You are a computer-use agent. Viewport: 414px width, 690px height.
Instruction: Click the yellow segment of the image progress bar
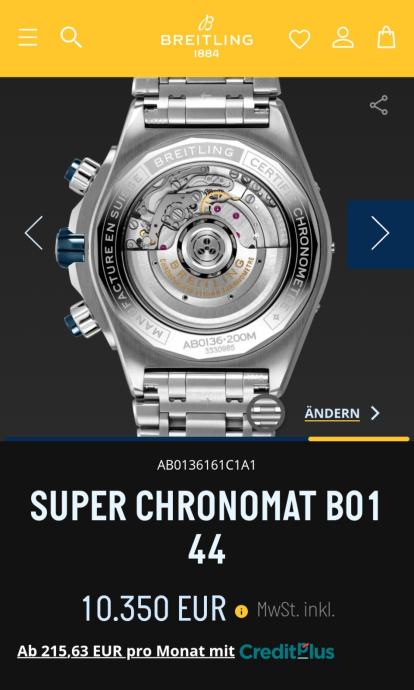pyautogui.click(x=359, y=439)
